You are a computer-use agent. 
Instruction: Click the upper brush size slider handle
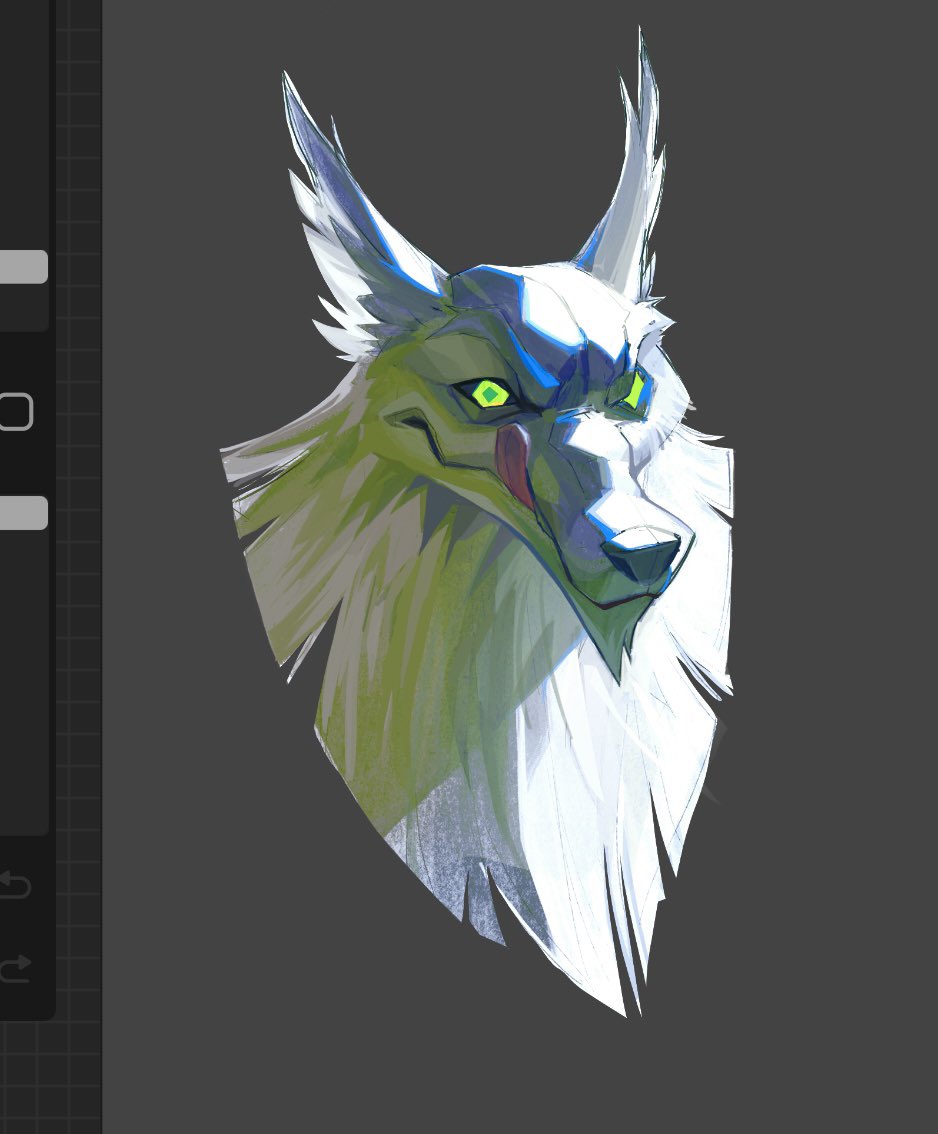pyautogui.click(x=23, y=266)
